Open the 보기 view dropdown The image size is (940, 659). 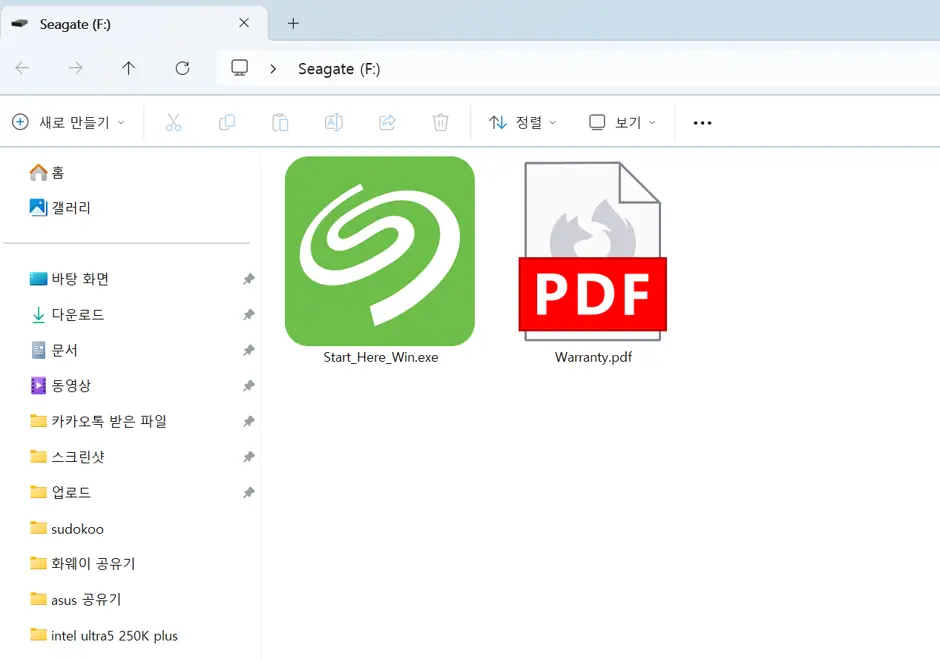coord(622,122)
